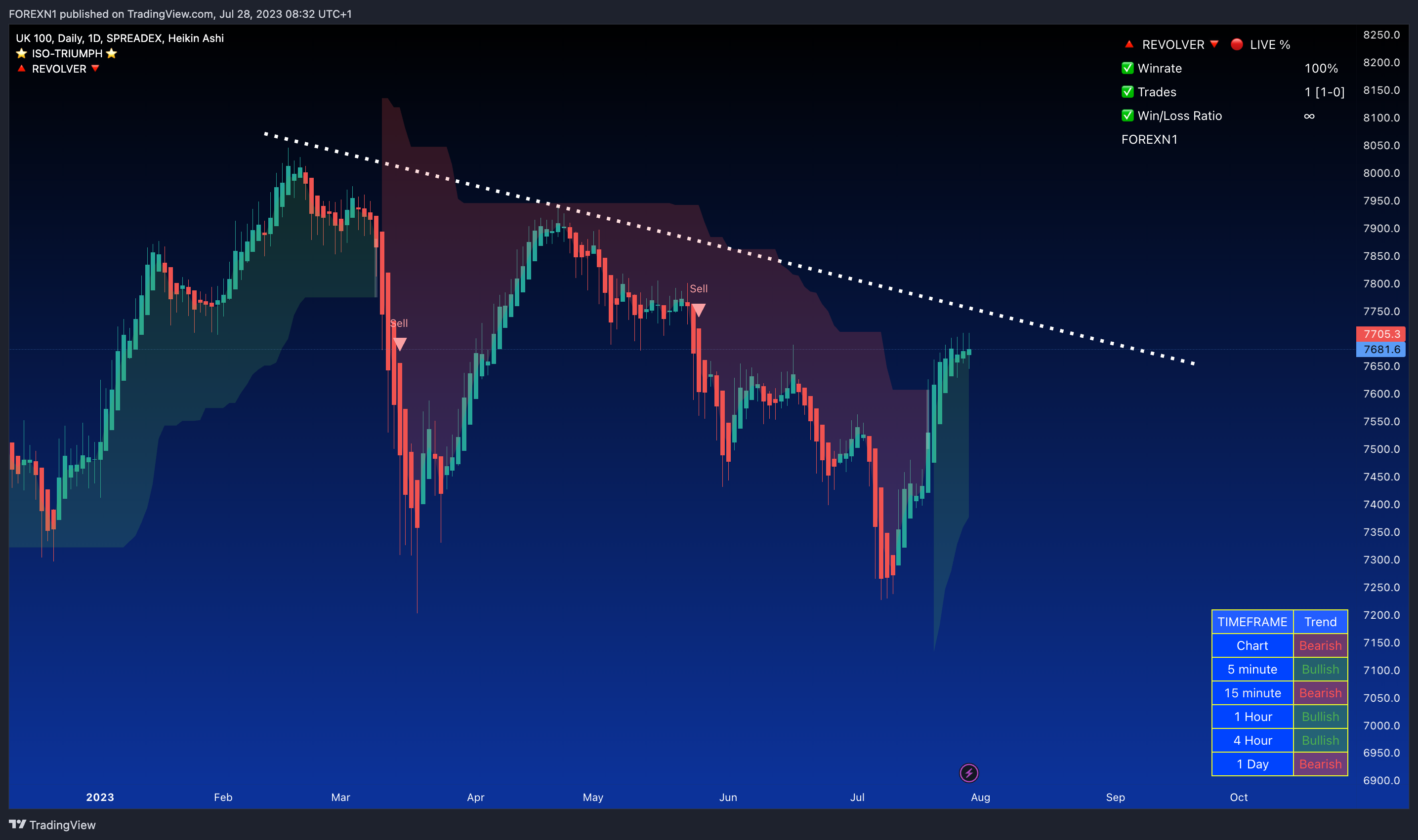Screen dimensions: 1418x840
Task: Click the 6900.0 price axis label
Action: (1381, 781)
